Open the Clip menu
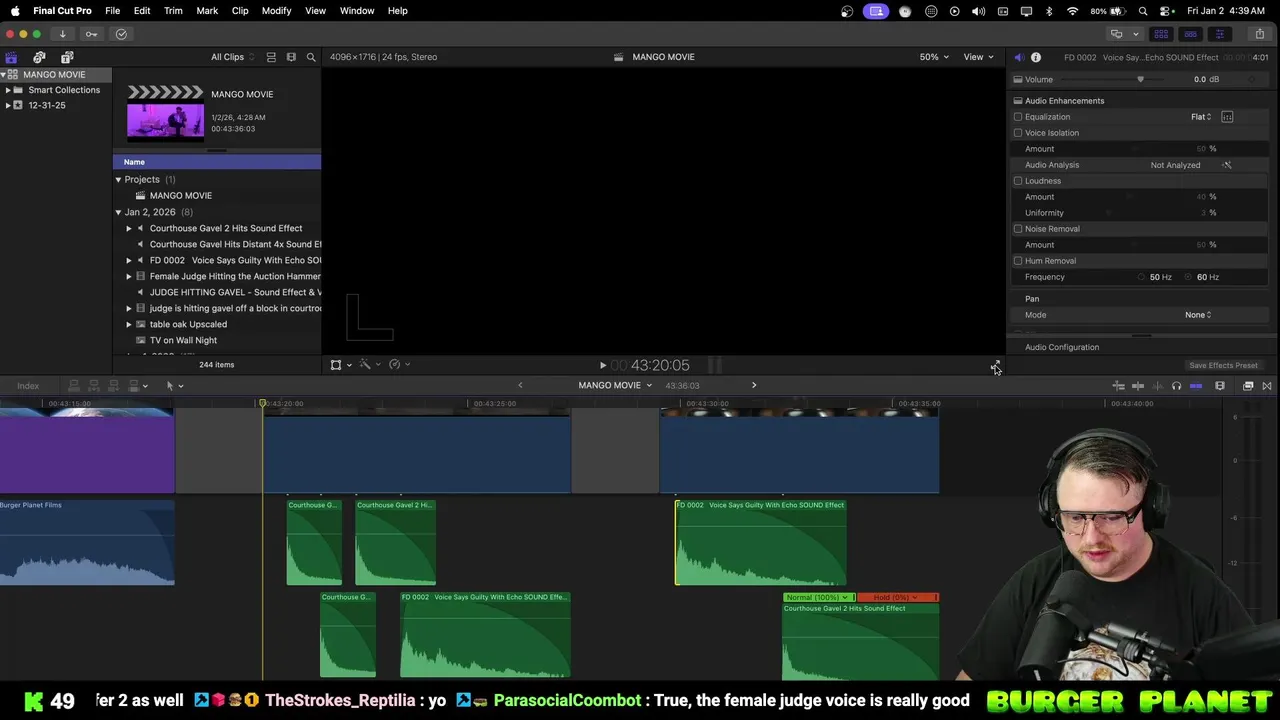 click(240, 11)
